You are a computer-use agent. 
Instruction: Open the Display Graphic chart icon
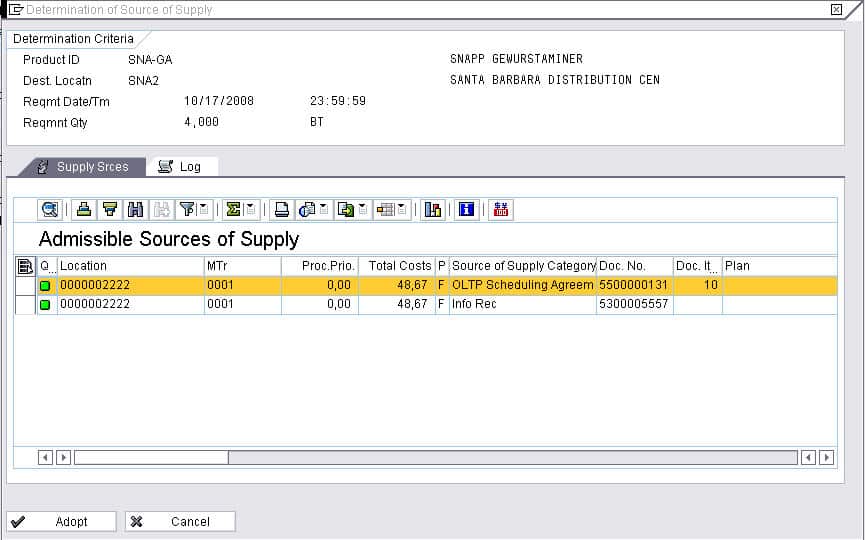pos(433,209)
